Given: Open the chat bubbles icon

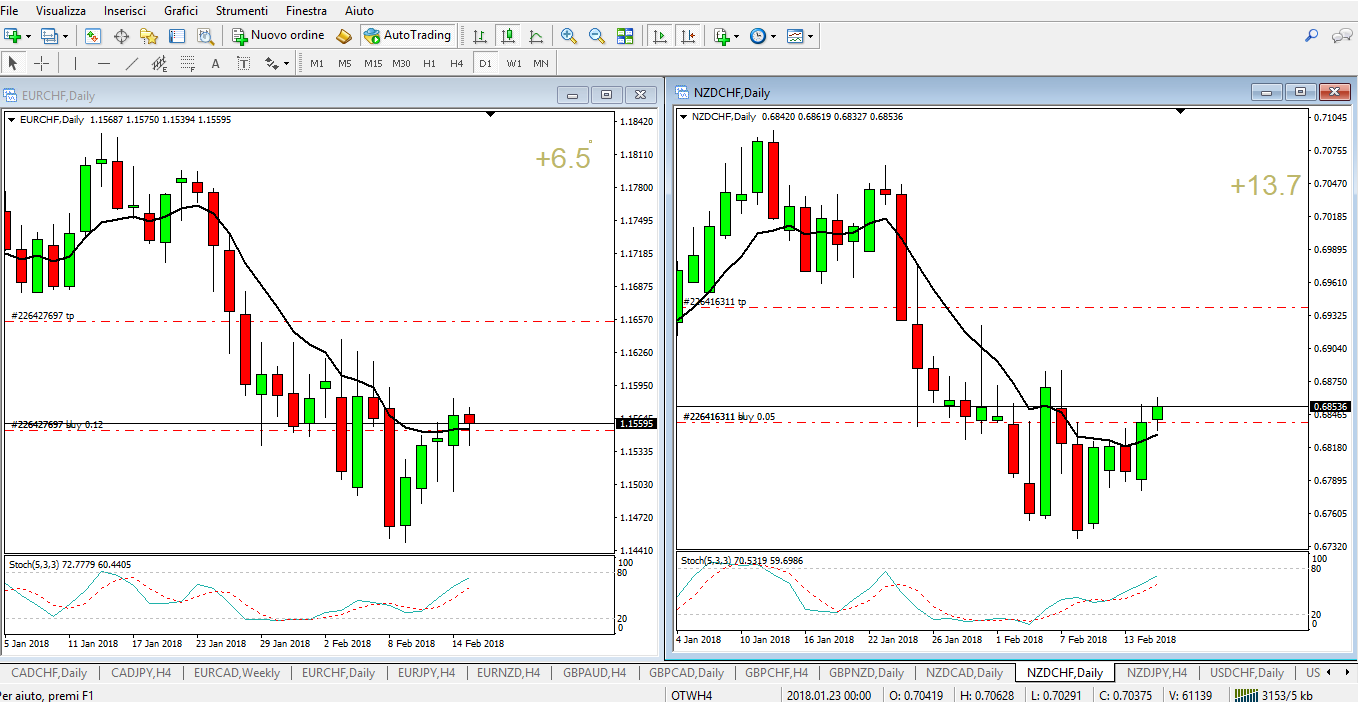Looking at the screenshot, I should 1341,36.
